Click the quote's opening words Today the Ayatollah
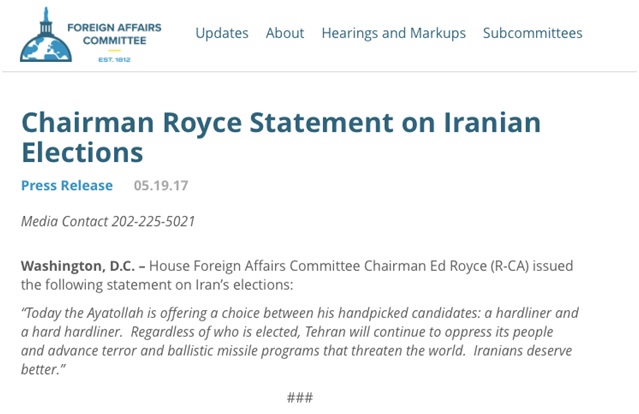Viewport: 639px width, 414px height. click(85, 313)
